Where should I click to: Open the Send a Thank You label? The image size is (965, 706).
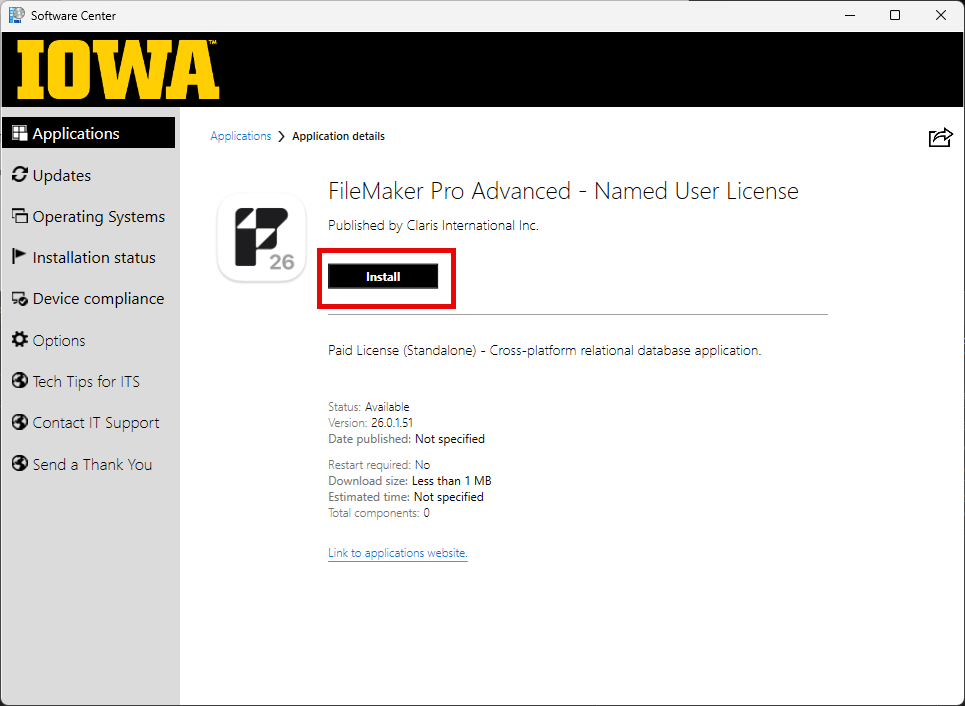pos(92,465)
